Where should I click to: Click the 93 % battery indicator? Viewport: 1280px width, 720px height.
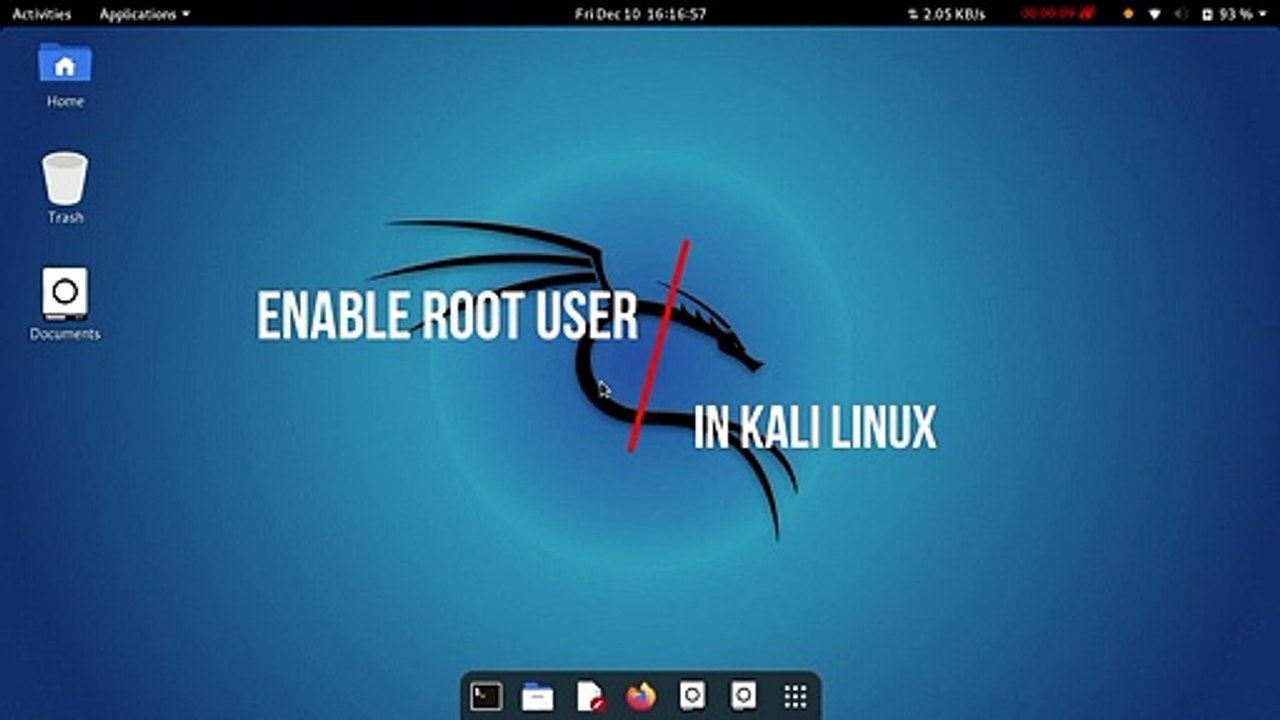click(1226, 14)
